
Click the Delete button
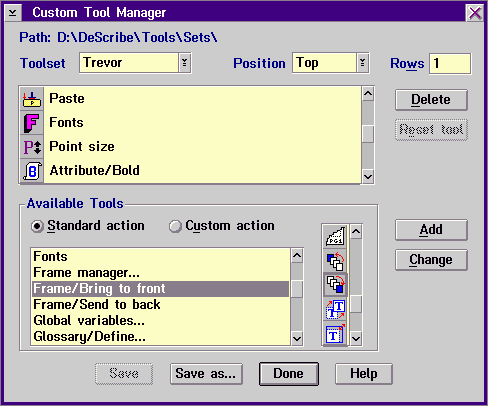(431, 99)
